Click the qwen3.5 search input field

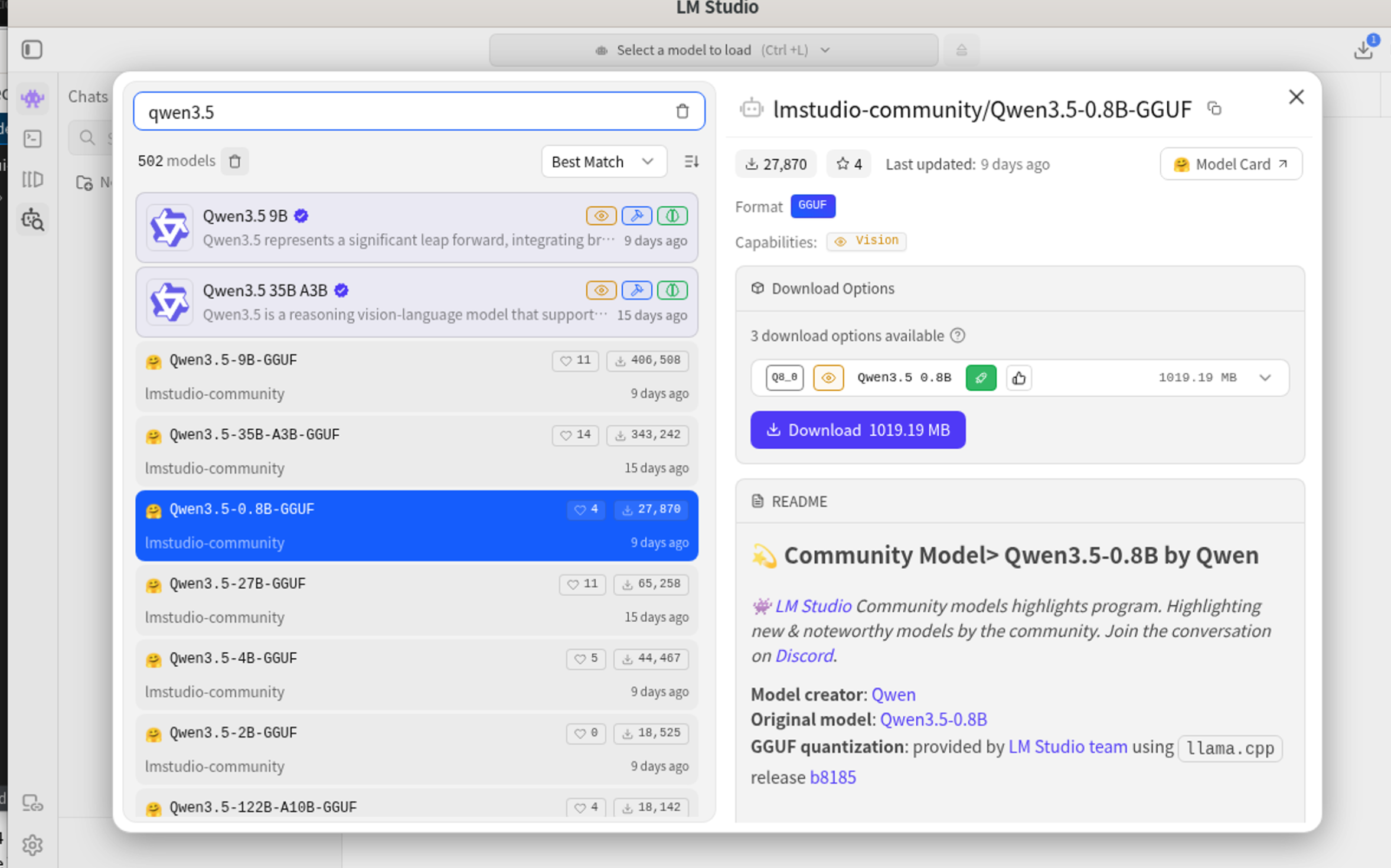pos(401,112)
